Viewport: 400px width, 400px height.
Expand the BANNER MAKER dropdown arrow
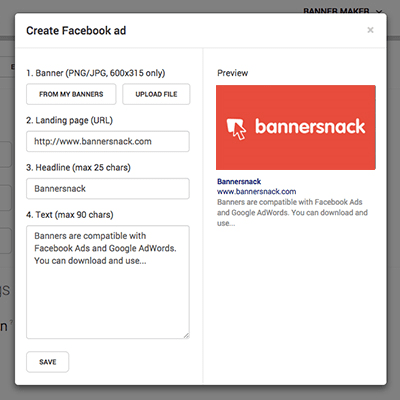pos(379,11)
